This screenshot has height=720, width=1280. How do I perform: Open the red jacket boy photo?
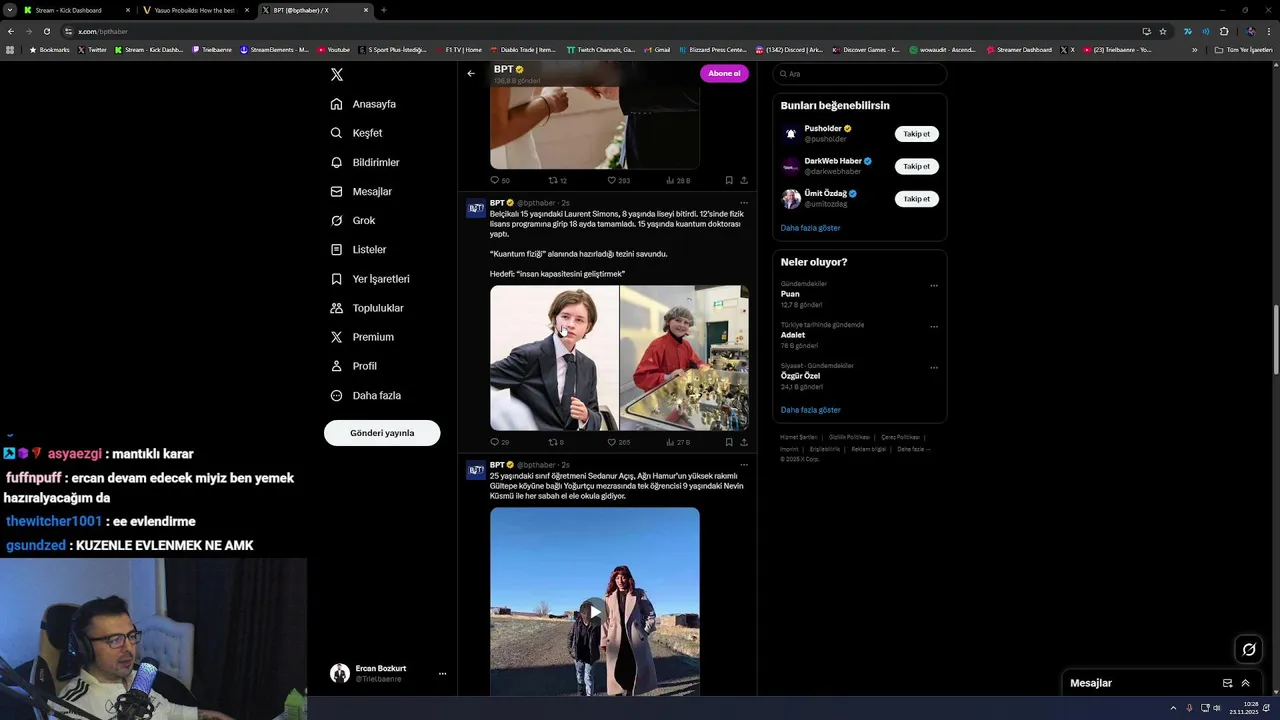pyautogui.click(x=684, y=358)
